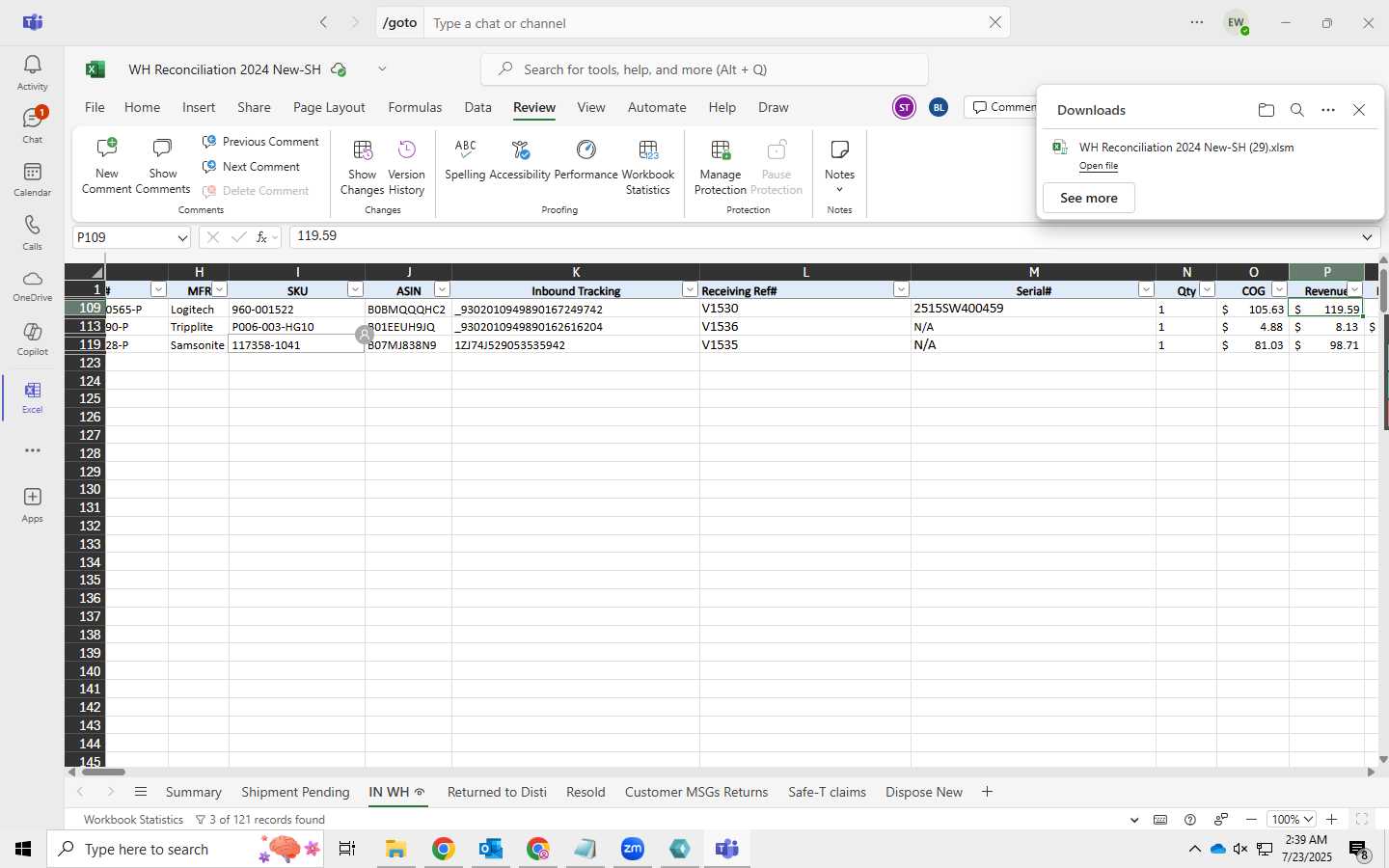Image resolution: width=1389 pixels, height=868 pixels.
Task: Switch to Summary sheet tab
Action: (x=193, y=792)
